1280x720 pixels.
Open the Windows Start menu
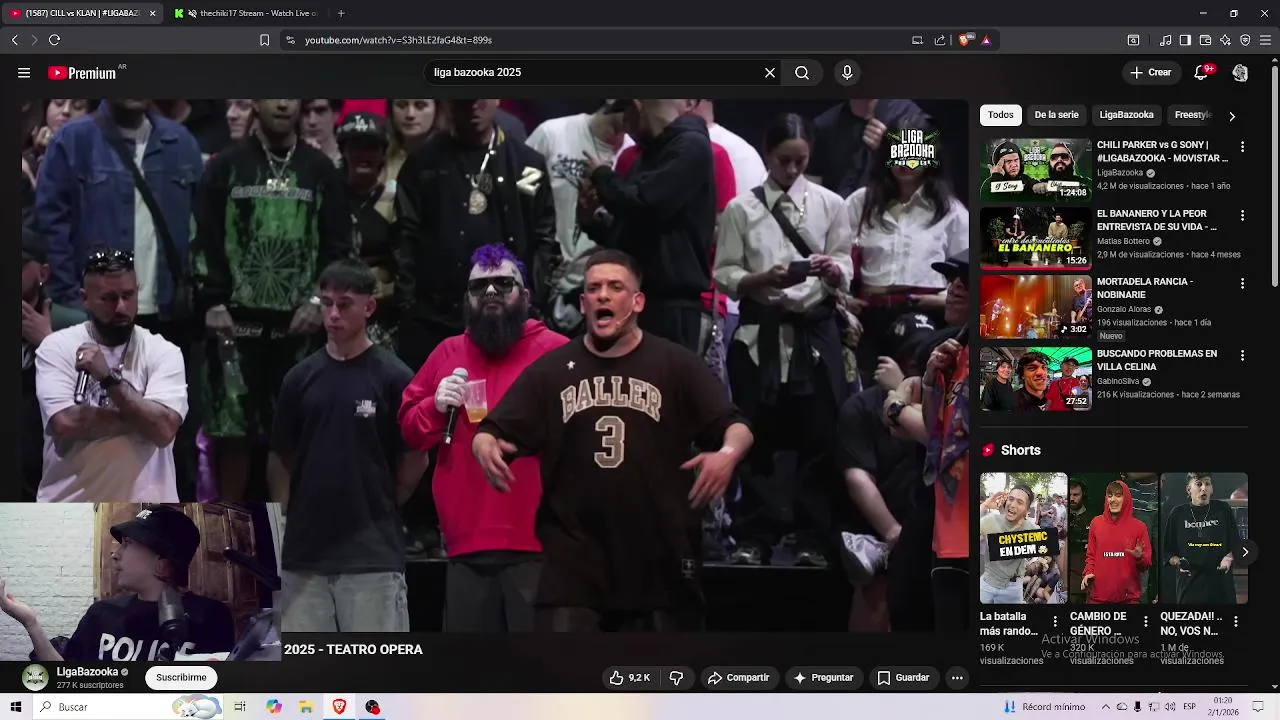[15, 707]
